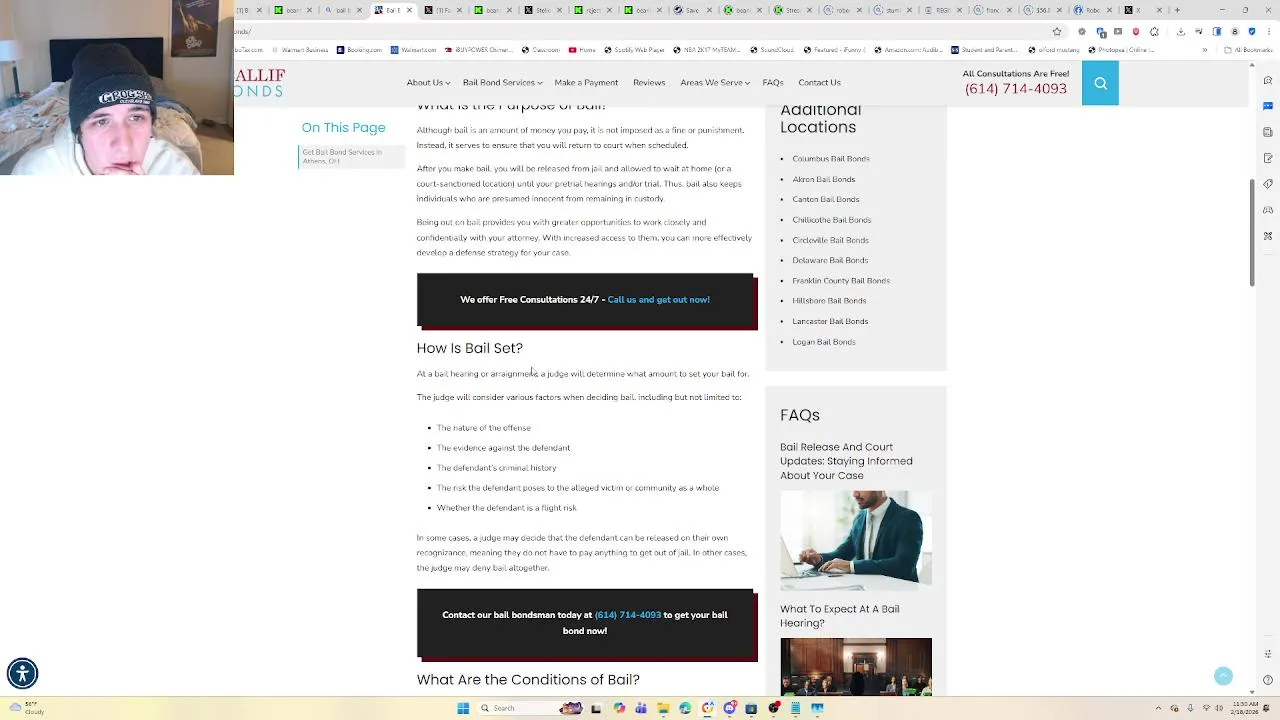
Task: Open Lancaster Bail Bonds location
Action: click(830, 322)
